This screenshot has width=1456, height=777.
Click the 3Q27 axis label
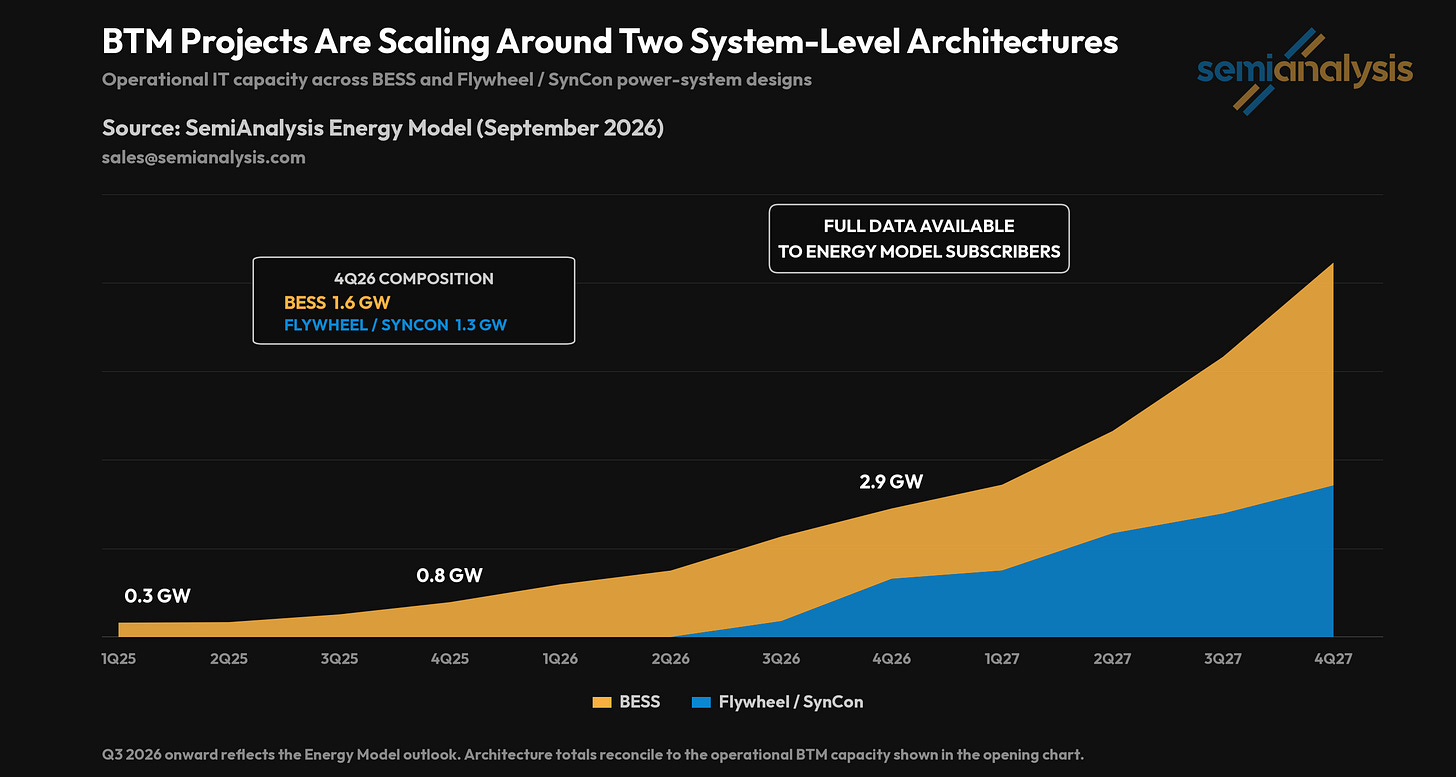pyautogui.click(x=1222, y=659)
